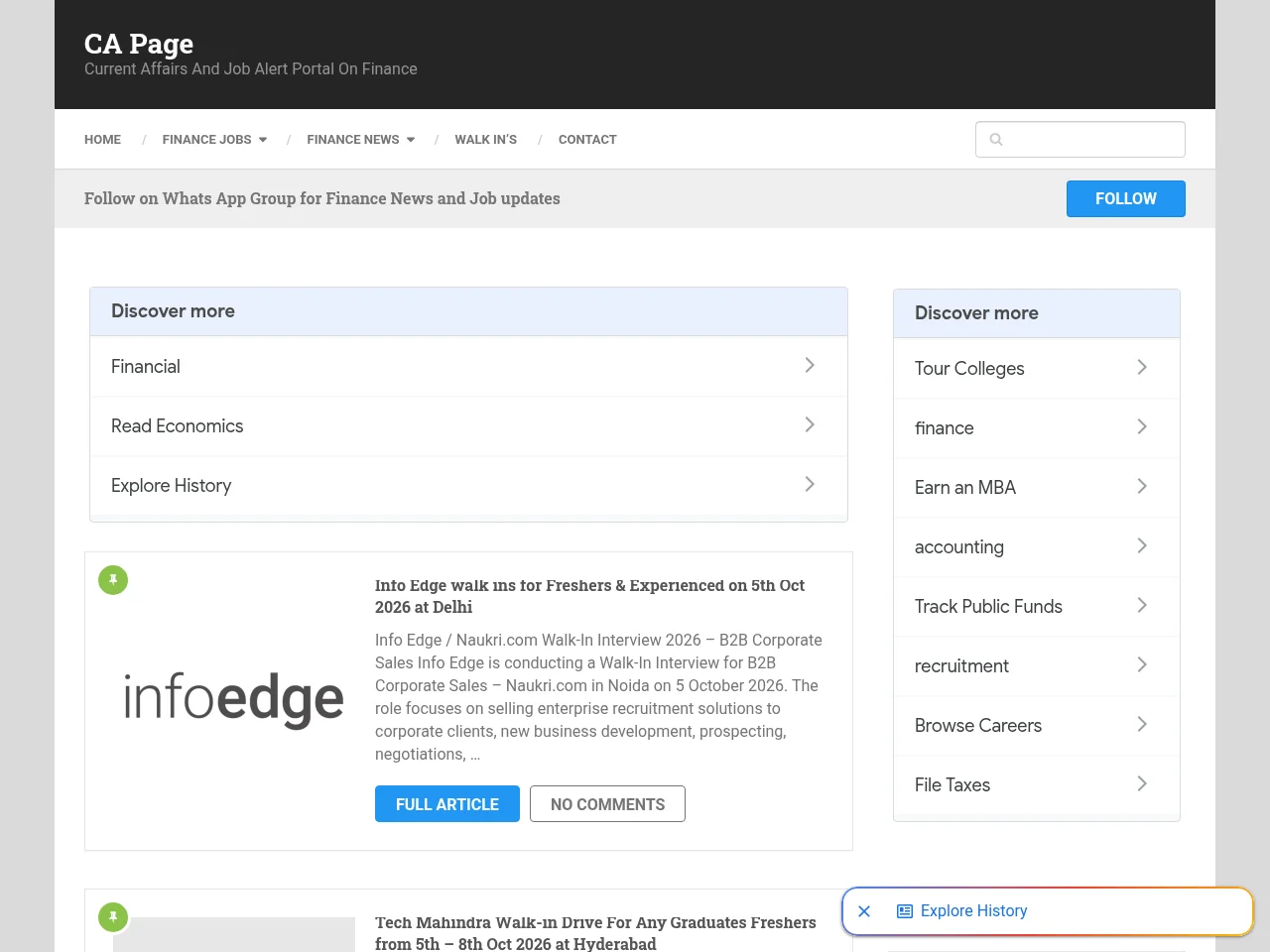
Task: Click the chevron arrow beside Browse Careers
Action: (x=1142, y=724)
